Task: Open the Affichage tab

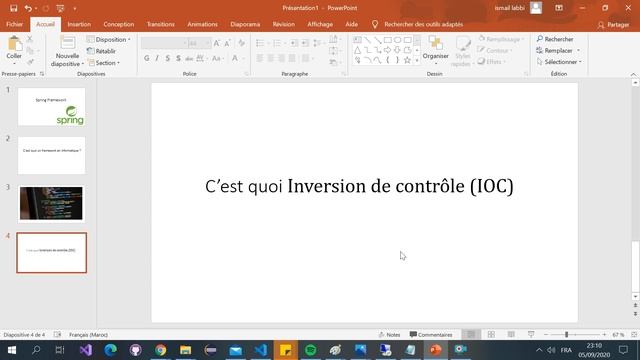Action: point(320,24)
